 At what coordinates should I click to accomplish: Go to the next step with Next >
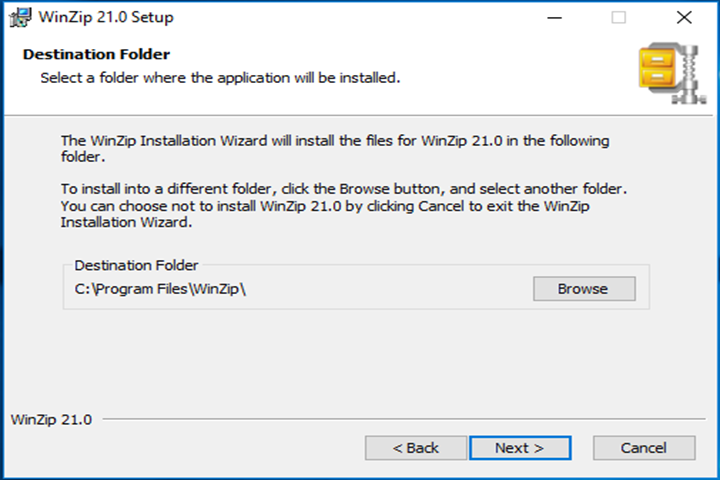520,447
